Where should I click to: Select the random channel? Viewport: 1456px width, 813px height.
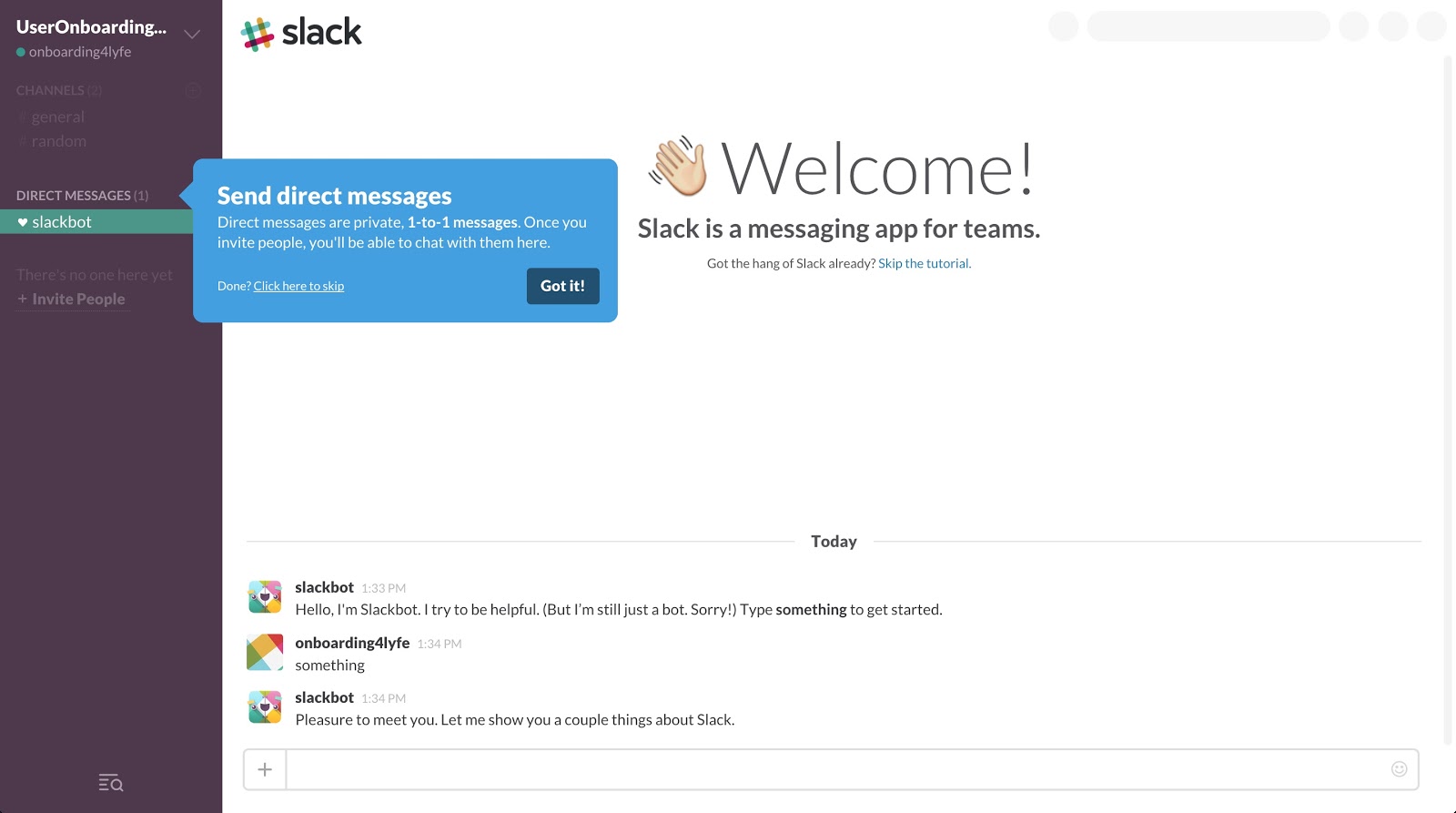coord(58,141)
